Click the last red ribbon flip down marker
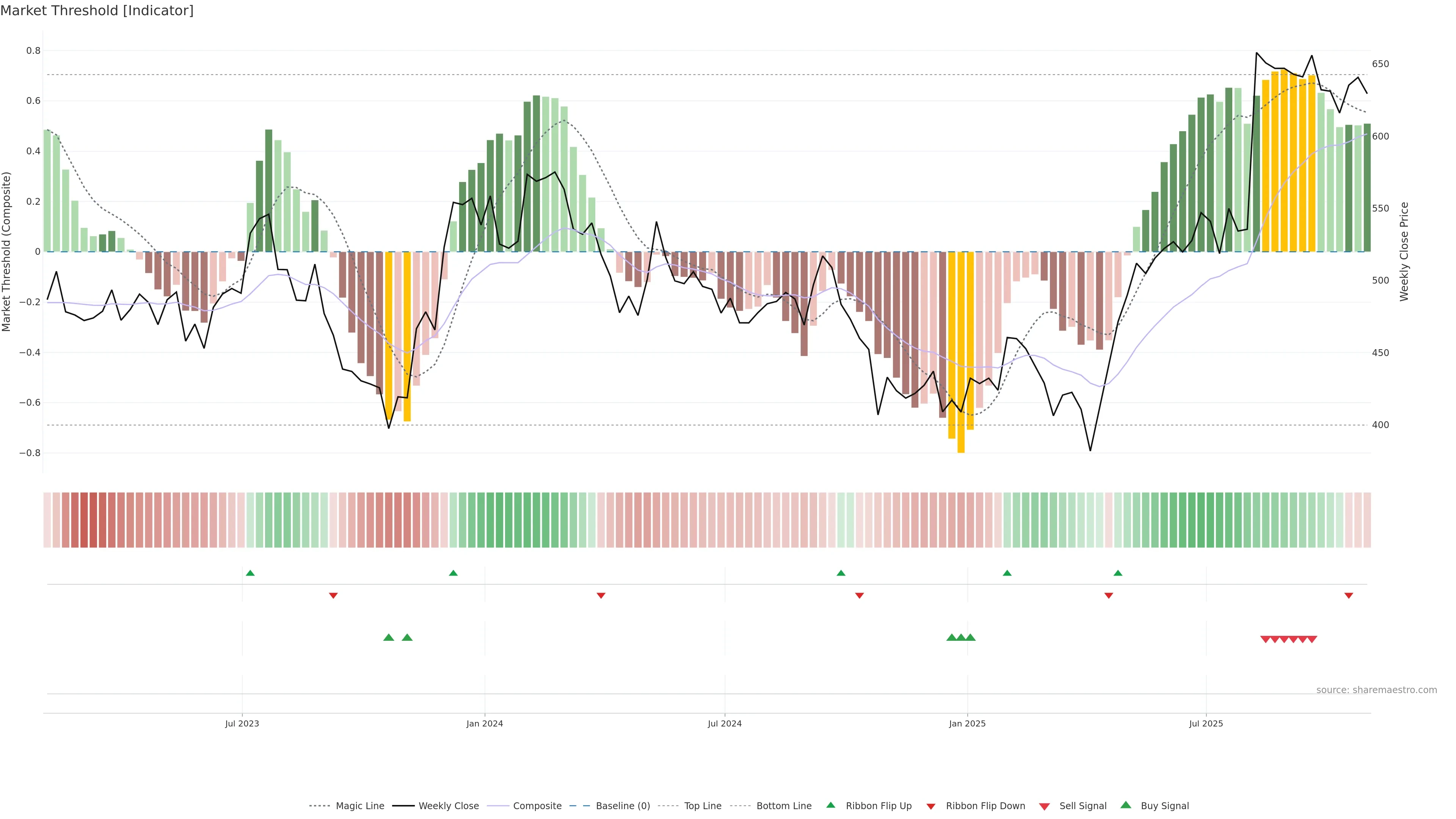Screen dimensions: 1456x819 tap(1349, 595)
